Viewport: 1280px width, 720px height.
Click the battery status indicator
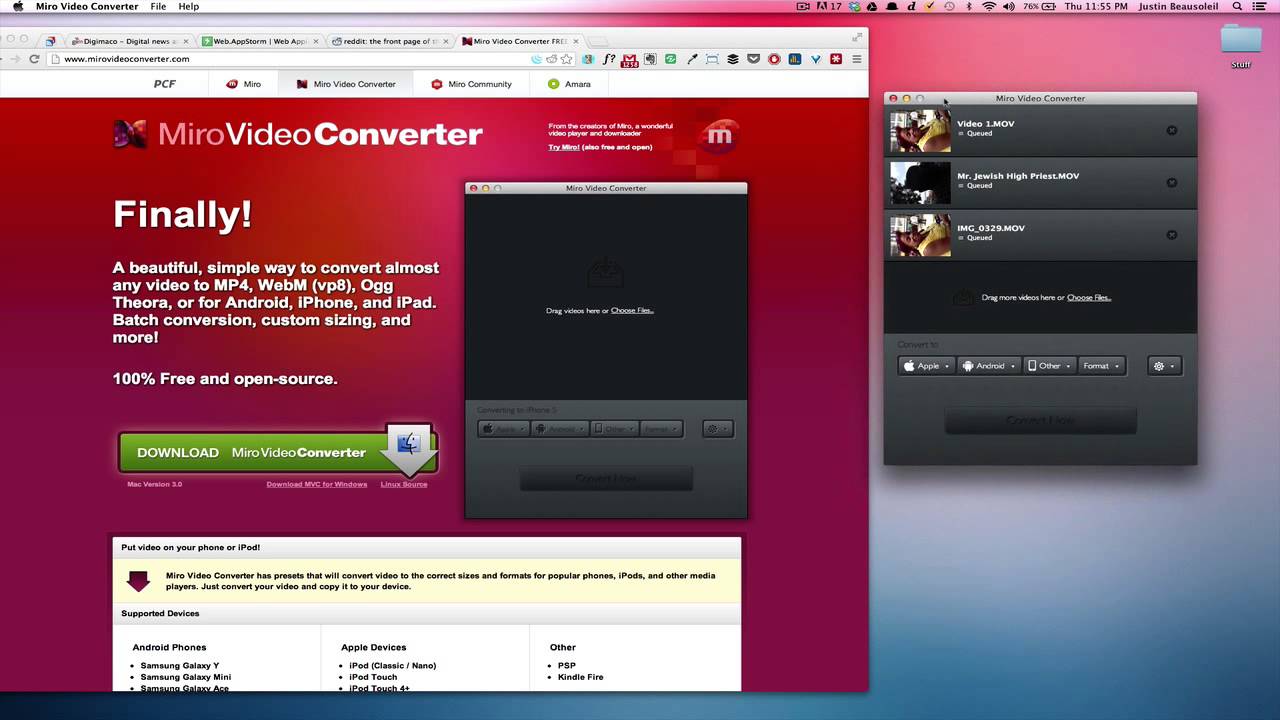(x=1040, y=6)
